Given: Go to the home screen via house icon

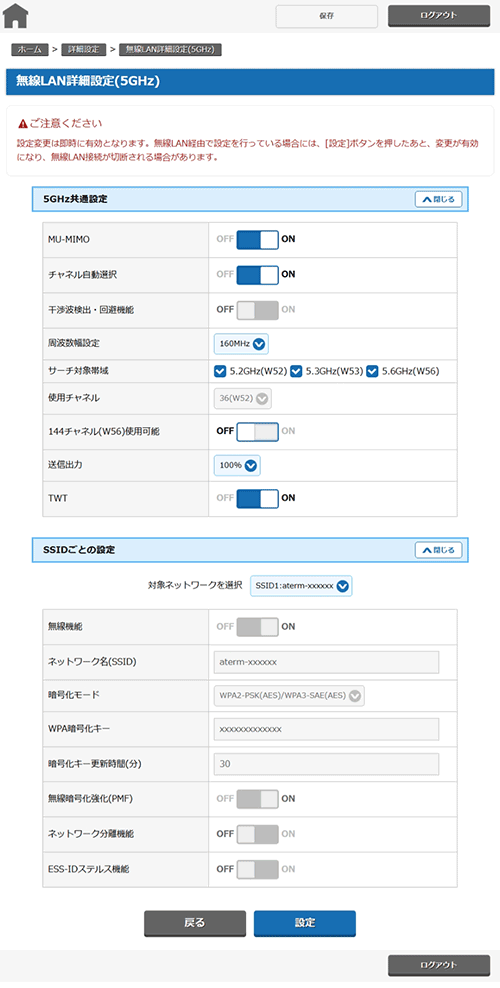Looking at the screenshot, I should [x=16, y=16].
